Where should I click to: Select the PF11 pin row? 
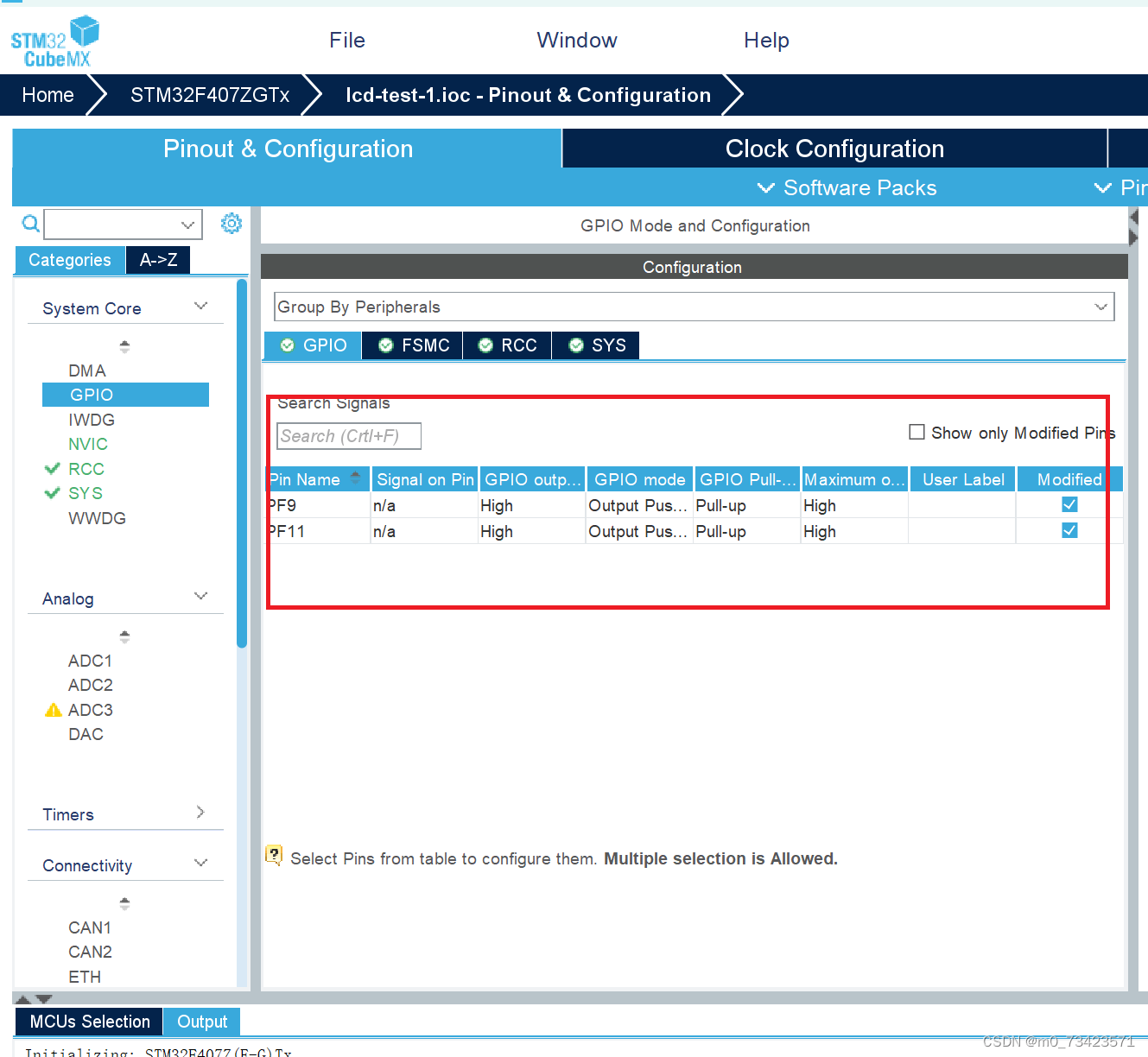[x=695, y=531]
